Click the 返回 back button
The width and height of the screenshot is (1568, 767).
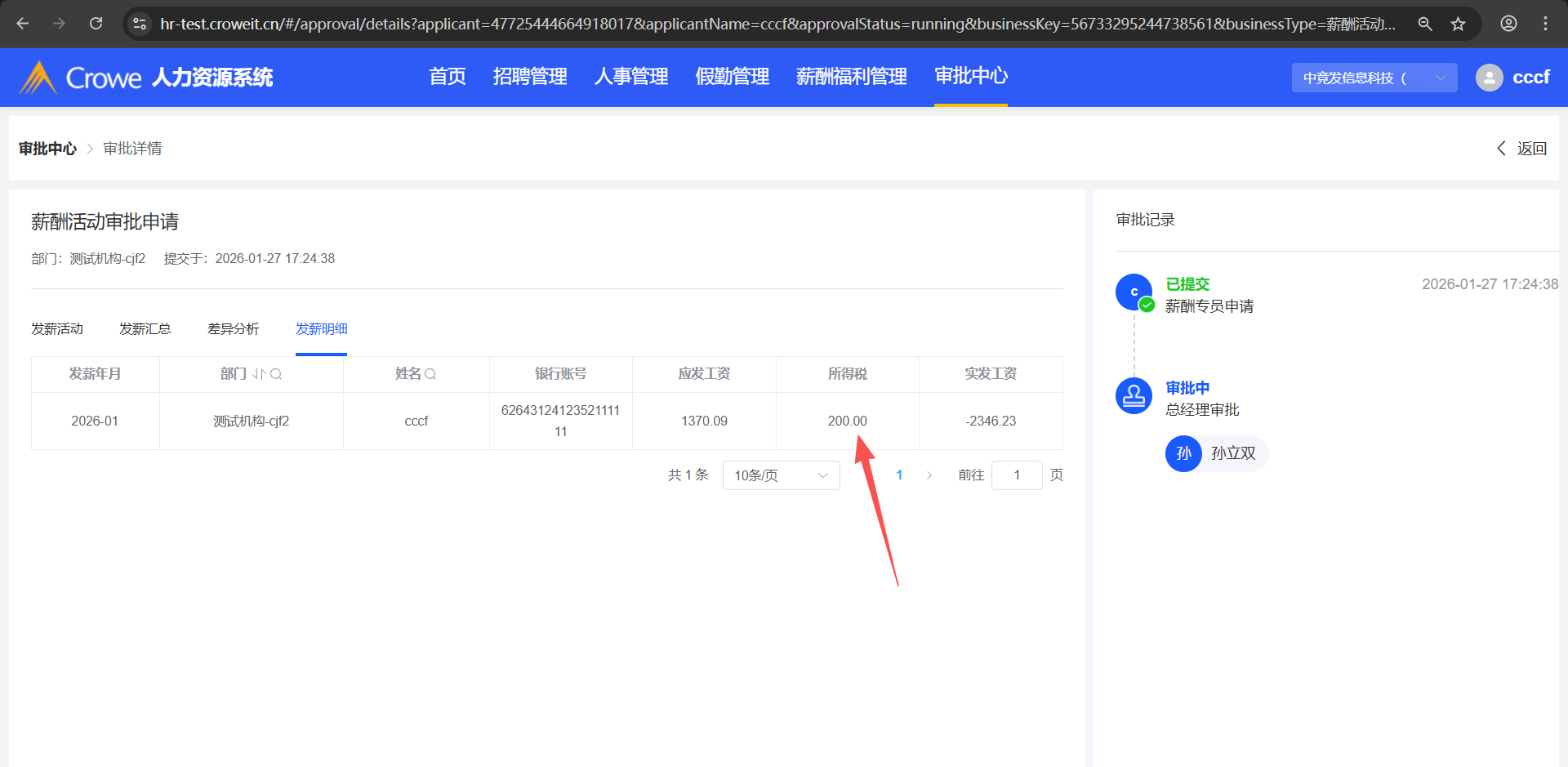point(1522,149)
